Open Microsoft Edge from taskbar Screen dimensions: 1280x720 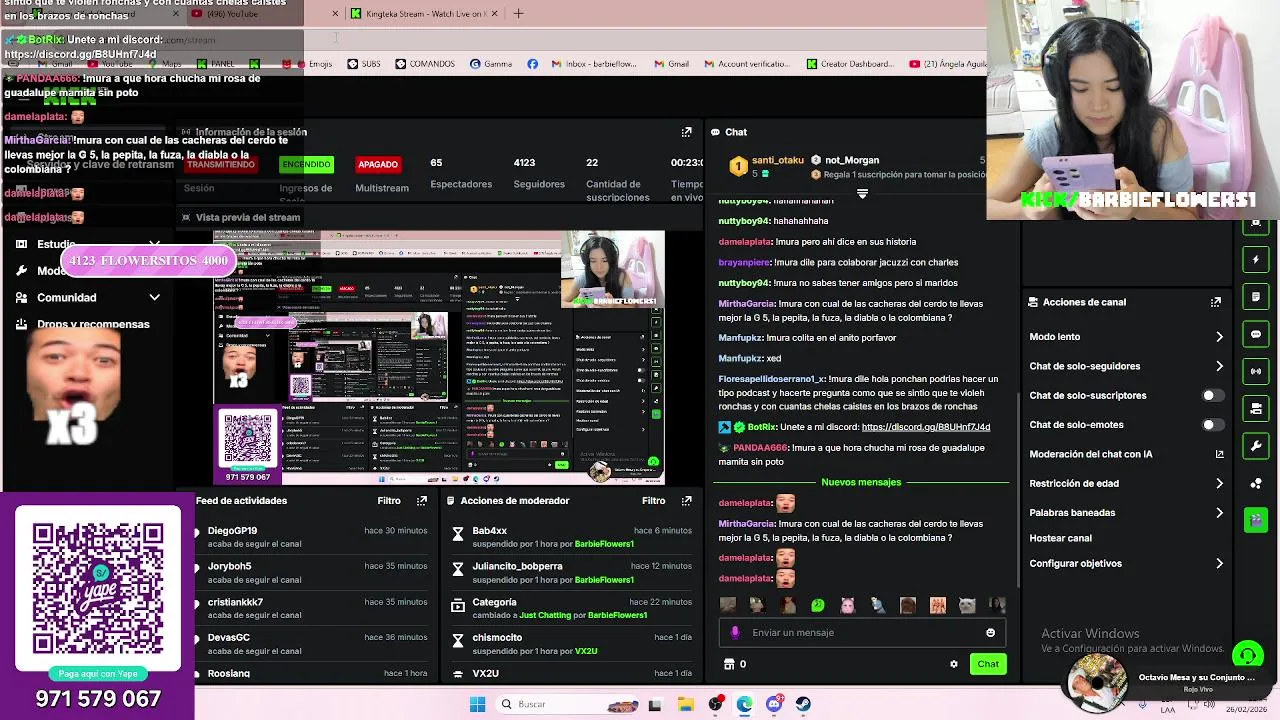coord(744,704)
